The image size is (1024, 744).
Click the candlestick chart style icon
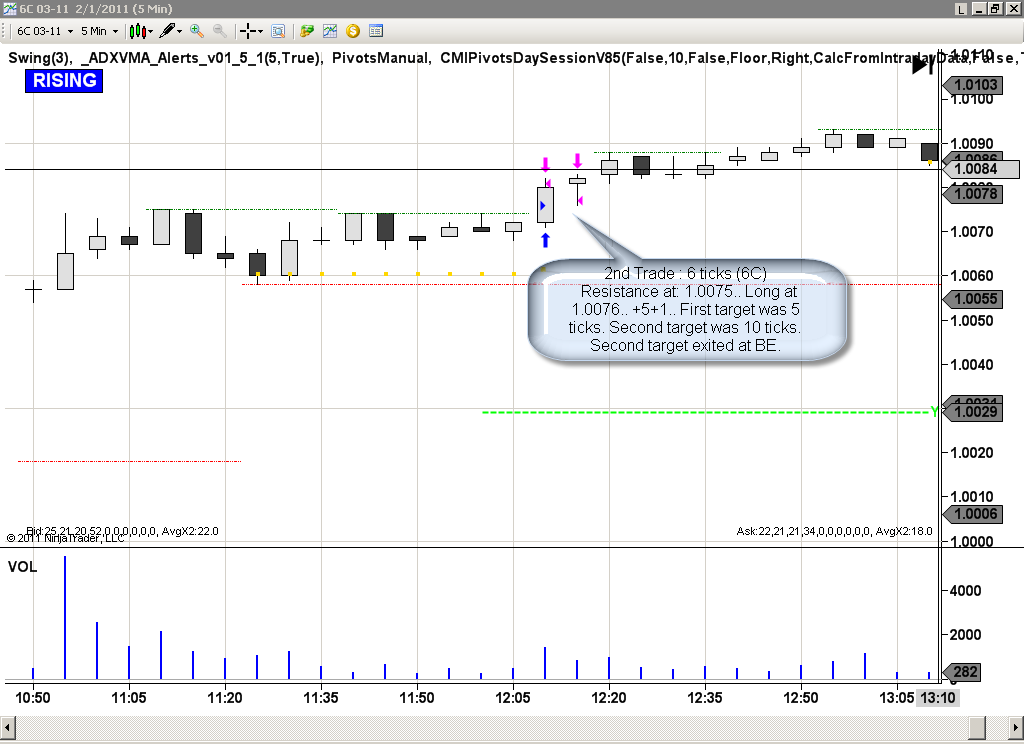(136, 31)
